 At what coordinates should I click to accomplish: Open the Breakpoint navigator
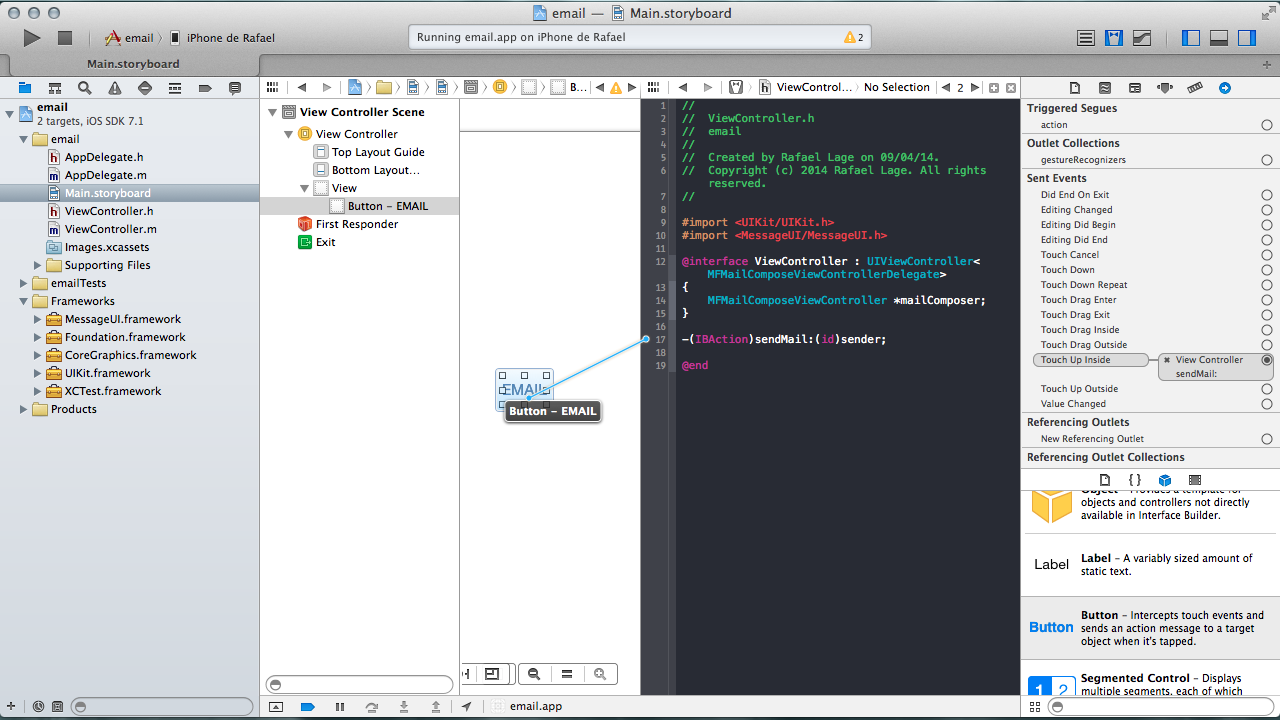coord(205,88)
